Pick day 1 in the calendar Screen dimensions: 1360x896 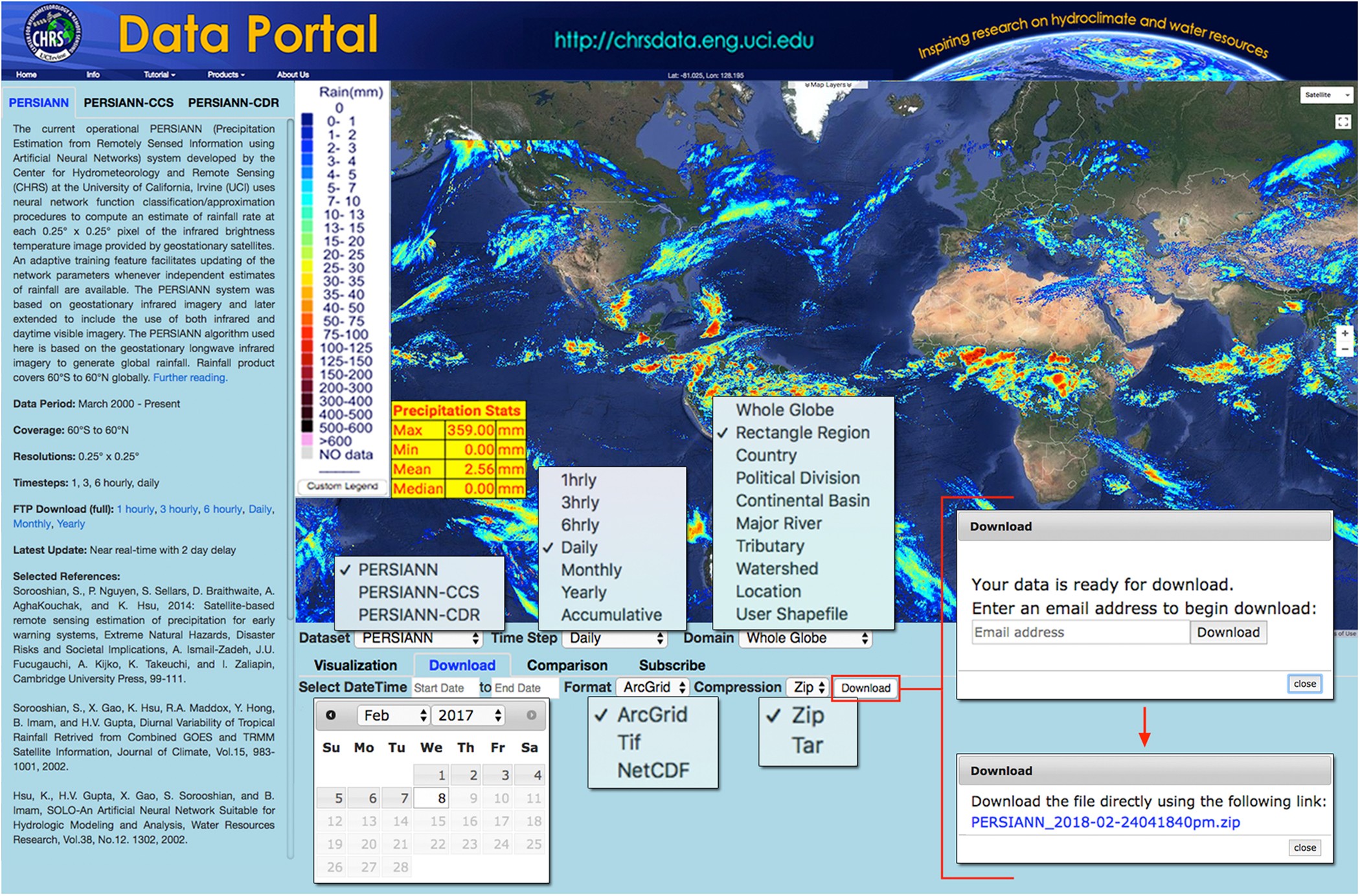[431, 775]
